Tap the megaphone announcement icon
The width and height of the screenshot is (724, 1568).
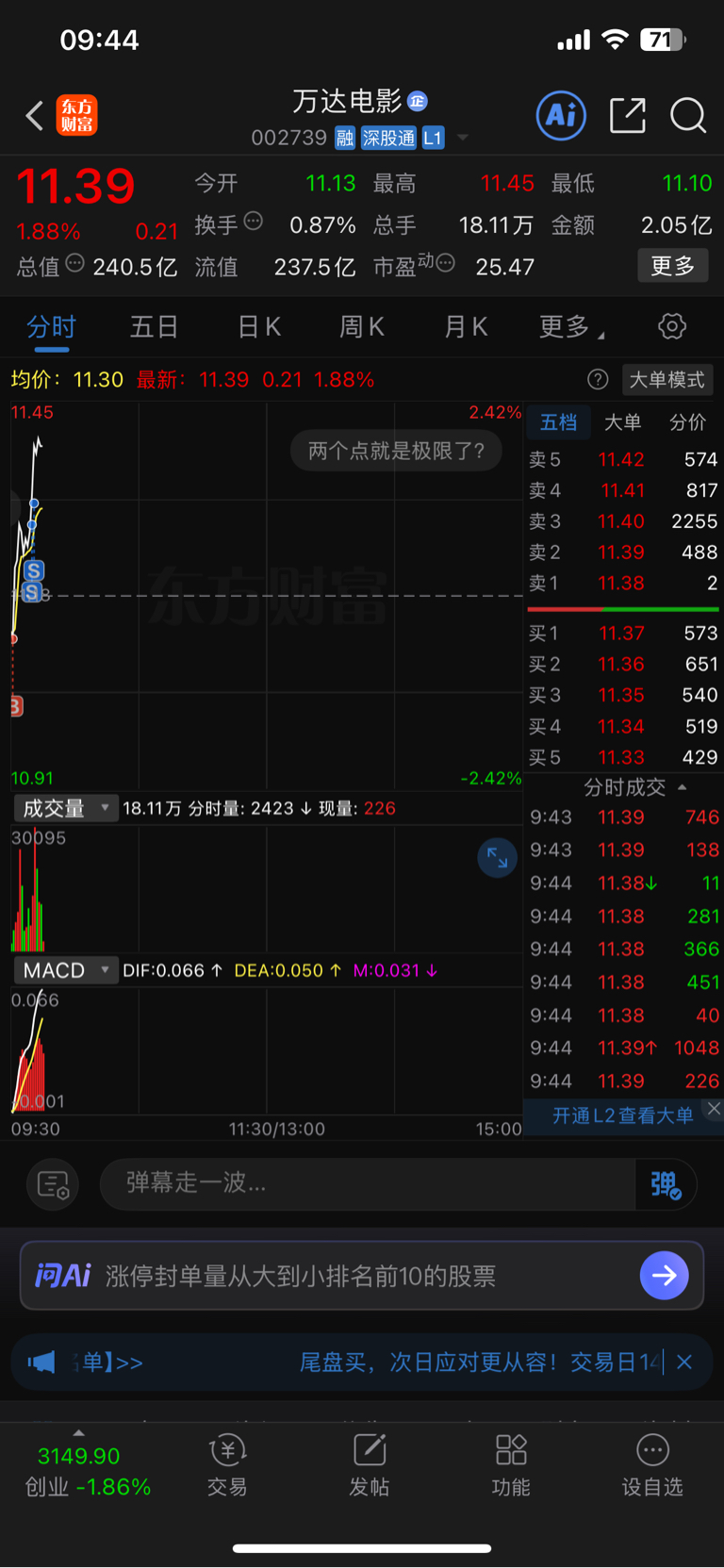(41, 1362)
